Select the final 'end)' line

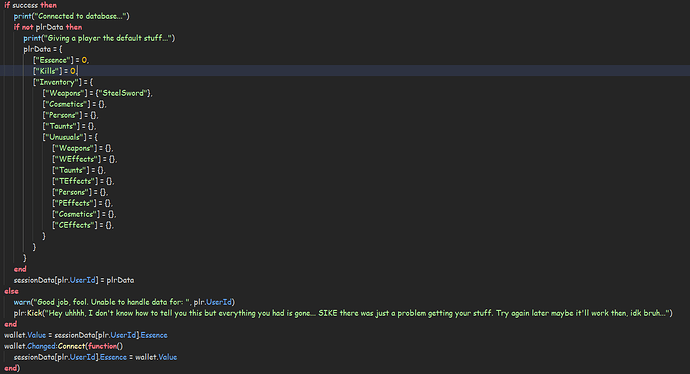coord(12,368)
